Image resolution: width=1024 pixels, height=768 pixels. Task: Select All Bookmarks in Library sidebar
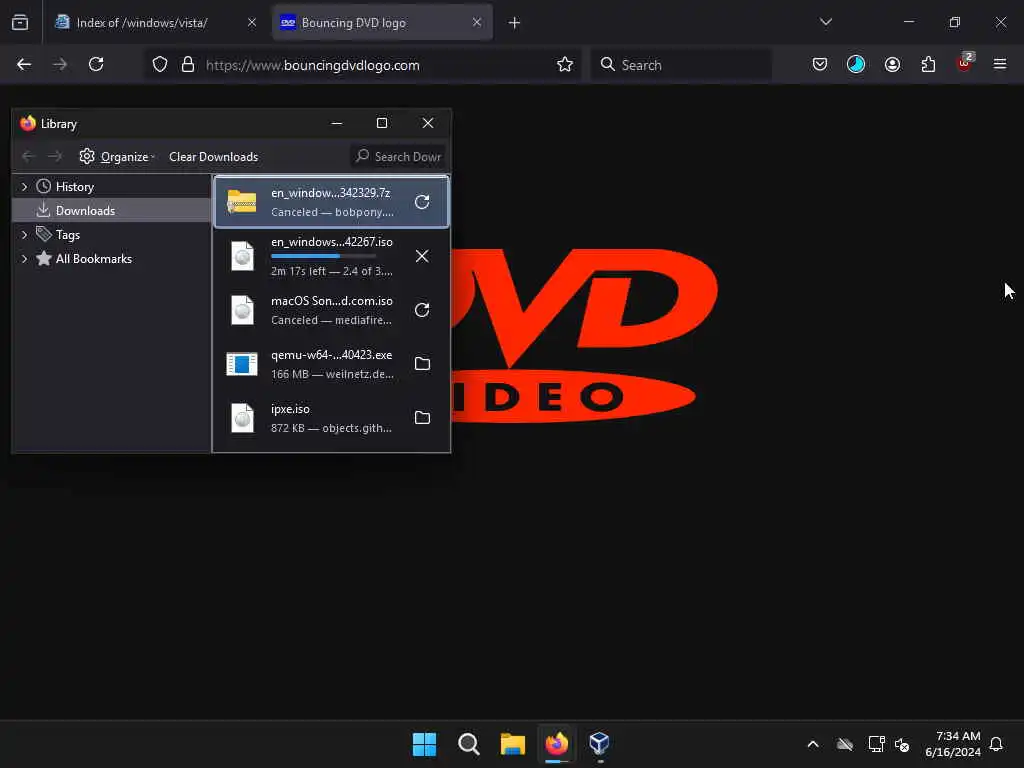93,259
